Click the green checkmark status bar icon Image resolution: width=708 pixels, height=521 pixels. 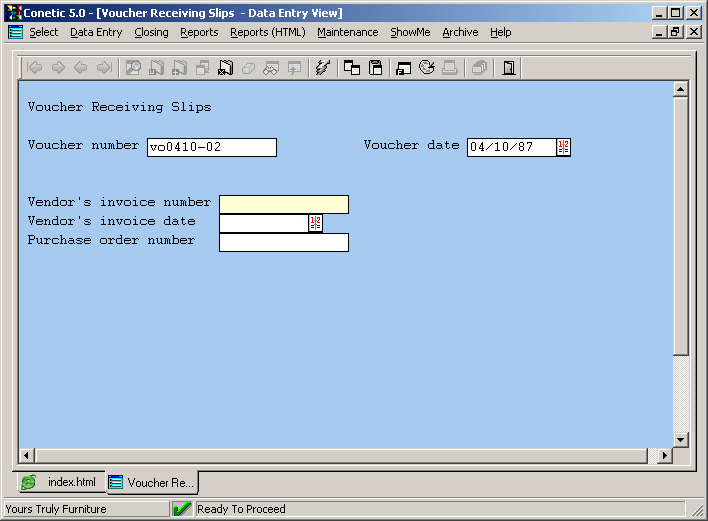pyautogui.click(x=182, y=509)
